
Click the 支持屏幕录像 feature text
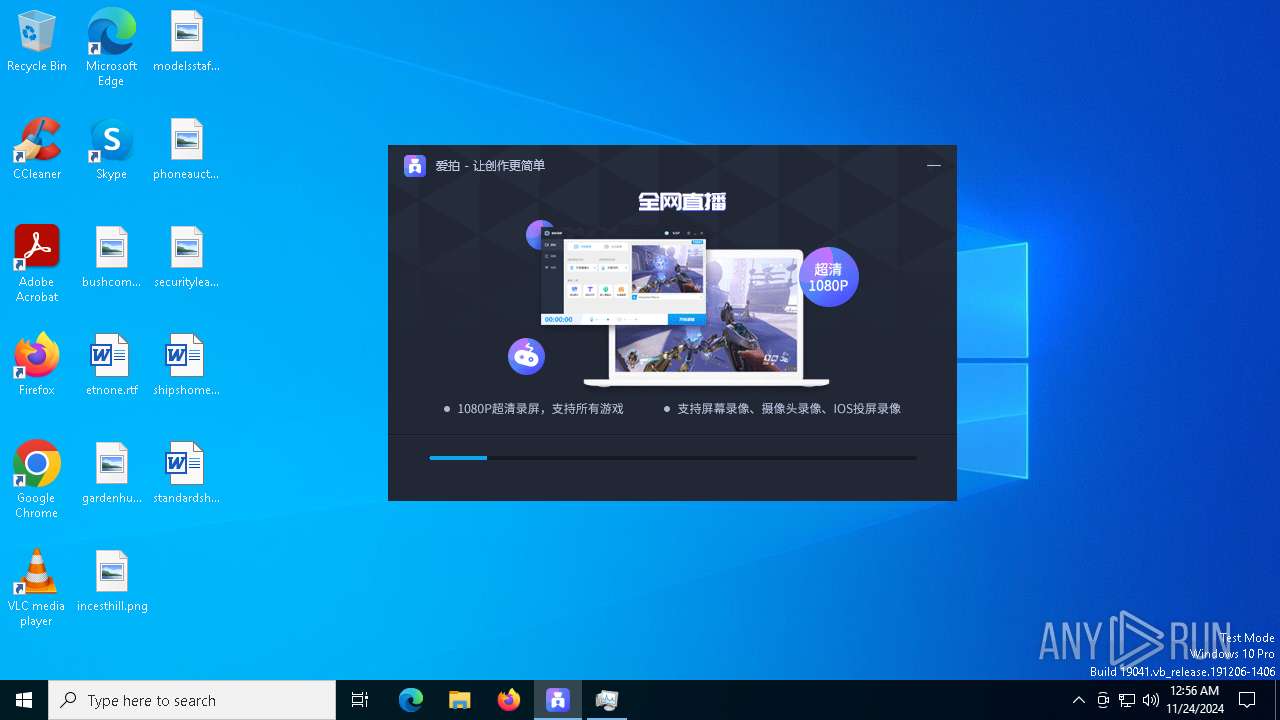pyautogui.click(x=789, y=409)
